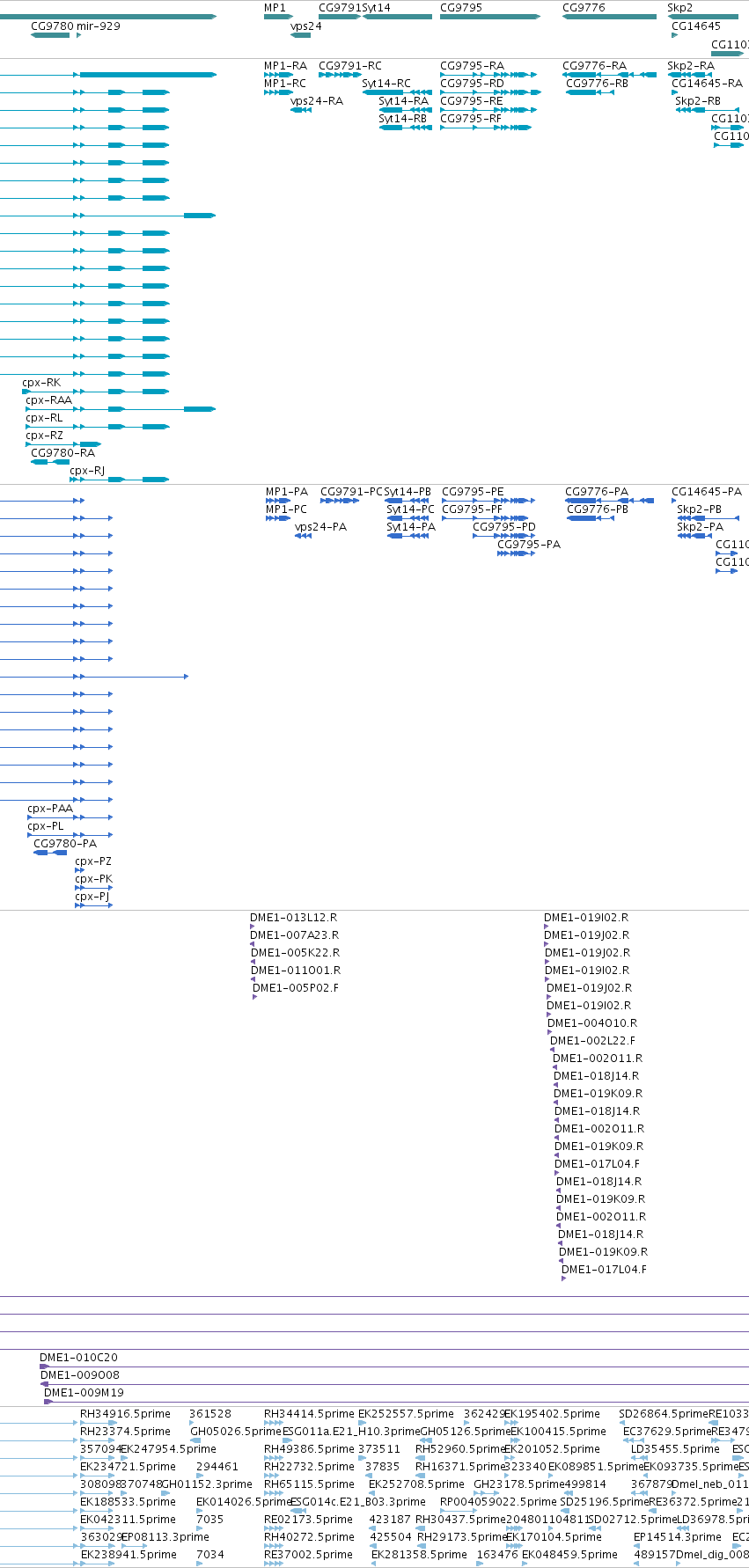Open protein cpx-PJ
This screenshot has width=749, height=1568.
click(x=92, y=897)
